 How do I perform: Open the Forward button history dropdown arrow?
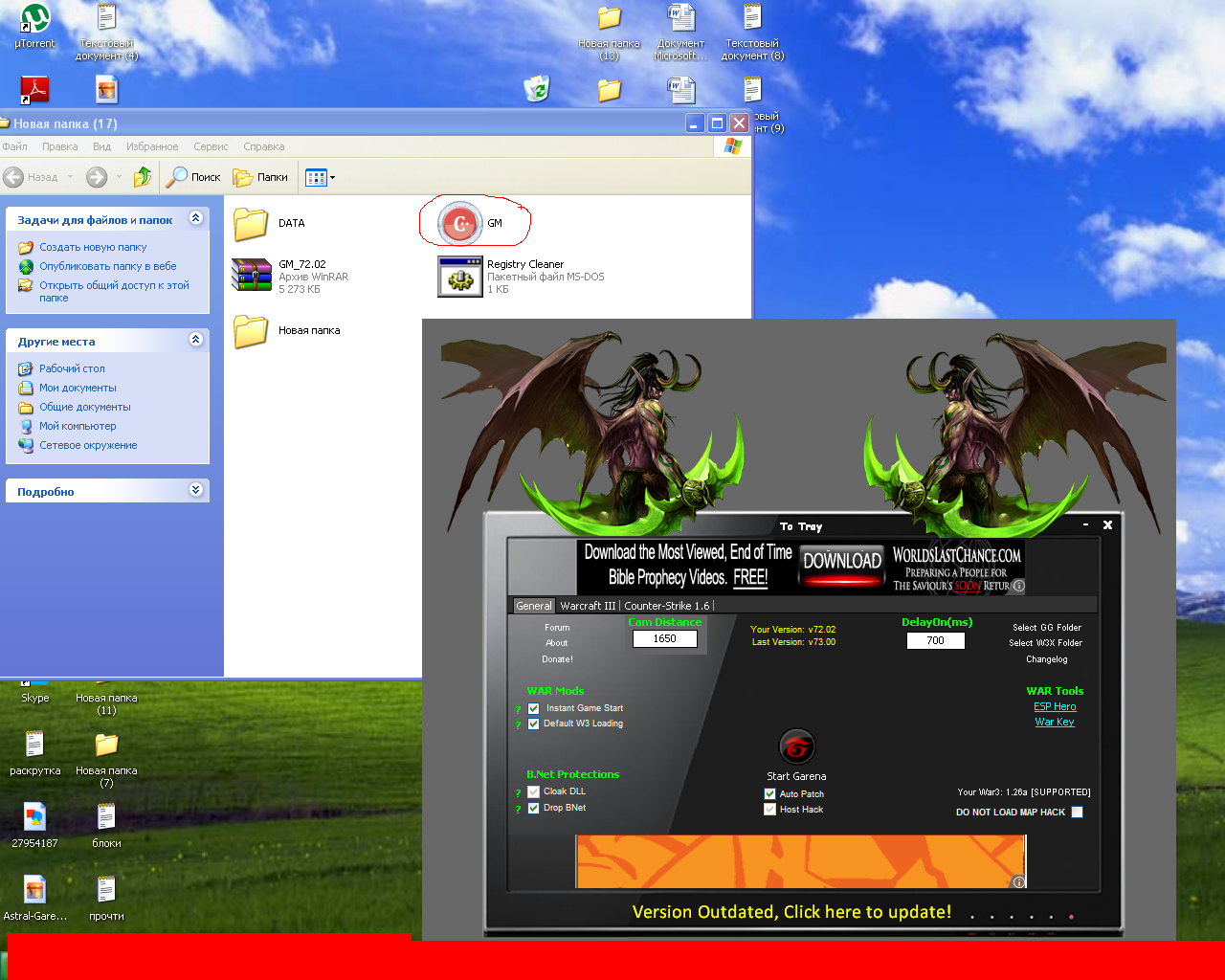coord(119,177)
